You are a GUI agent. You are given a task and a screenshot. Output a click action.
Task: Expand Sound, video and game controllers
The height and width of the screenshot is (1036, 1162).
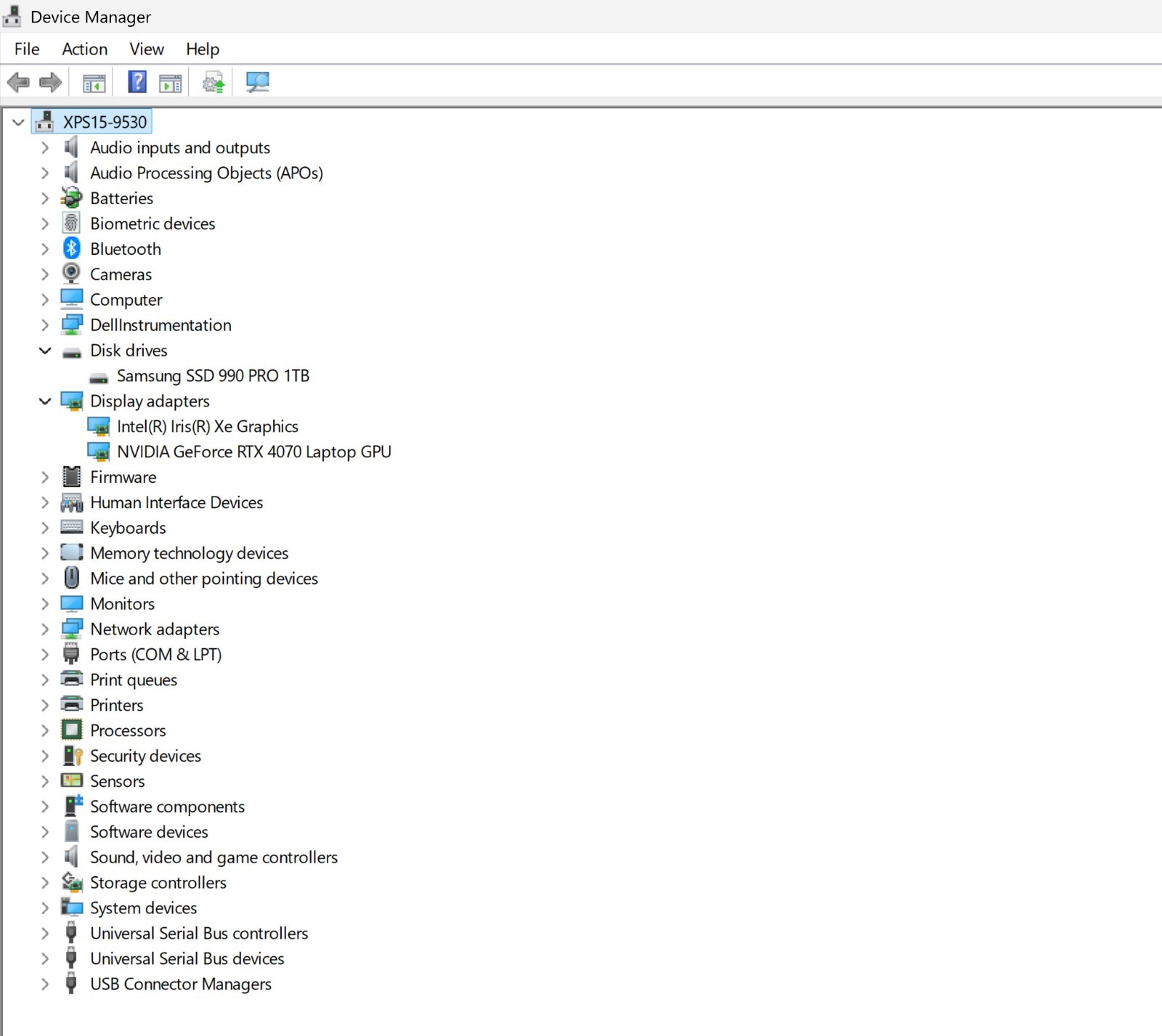point(45,857)
